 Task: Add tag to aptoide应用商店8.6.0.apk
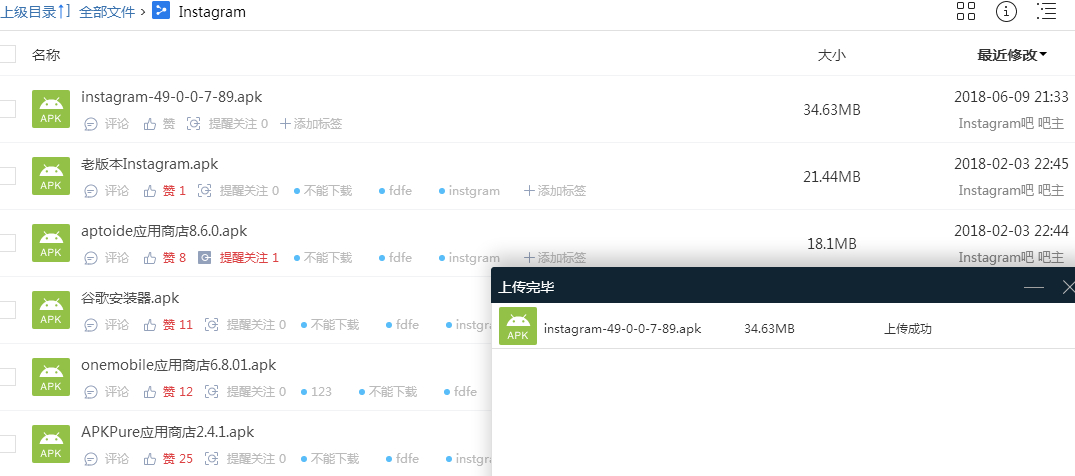[x=555, y=258]
